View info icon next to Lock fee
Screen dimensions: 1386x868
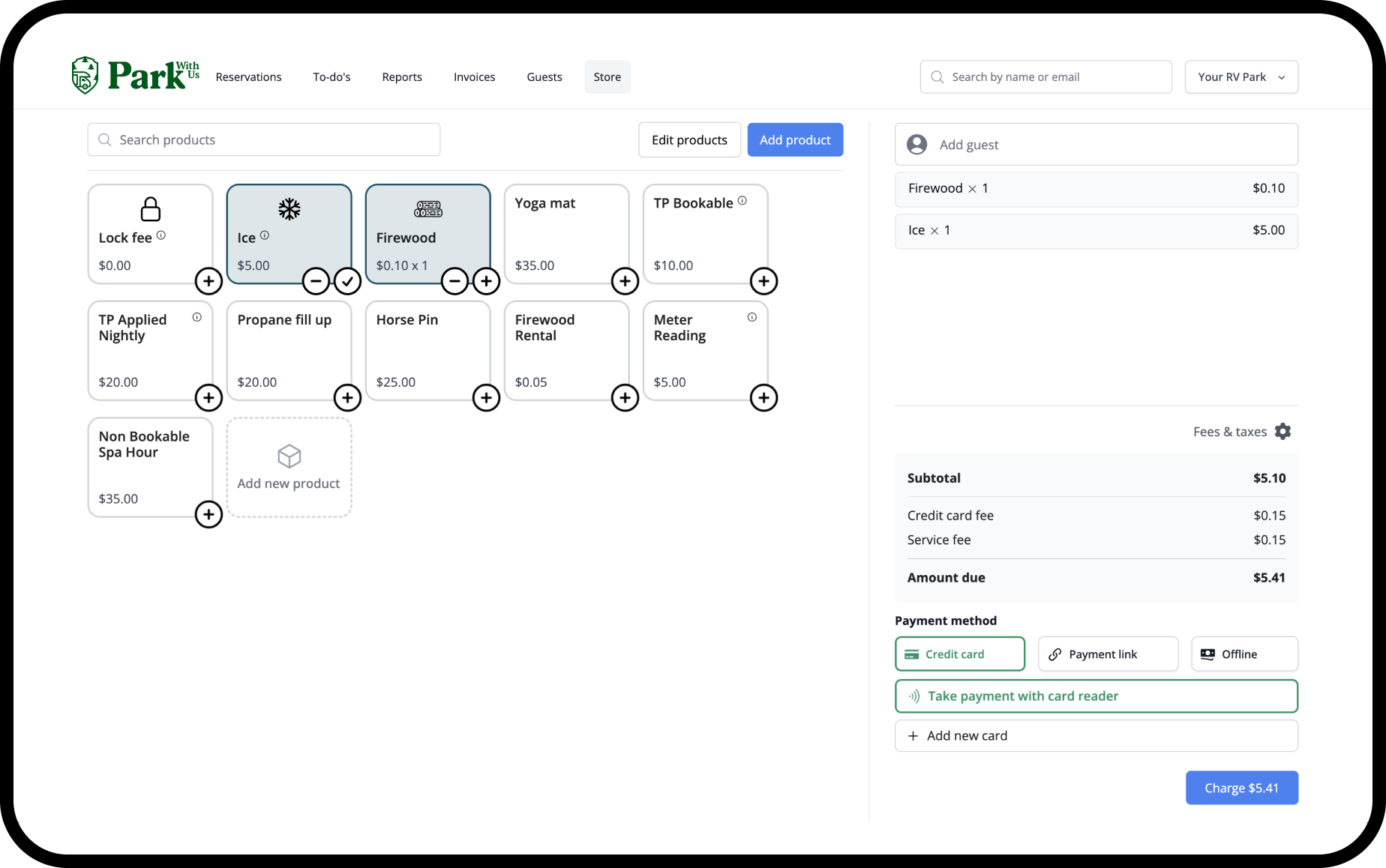tap(161, 235)
